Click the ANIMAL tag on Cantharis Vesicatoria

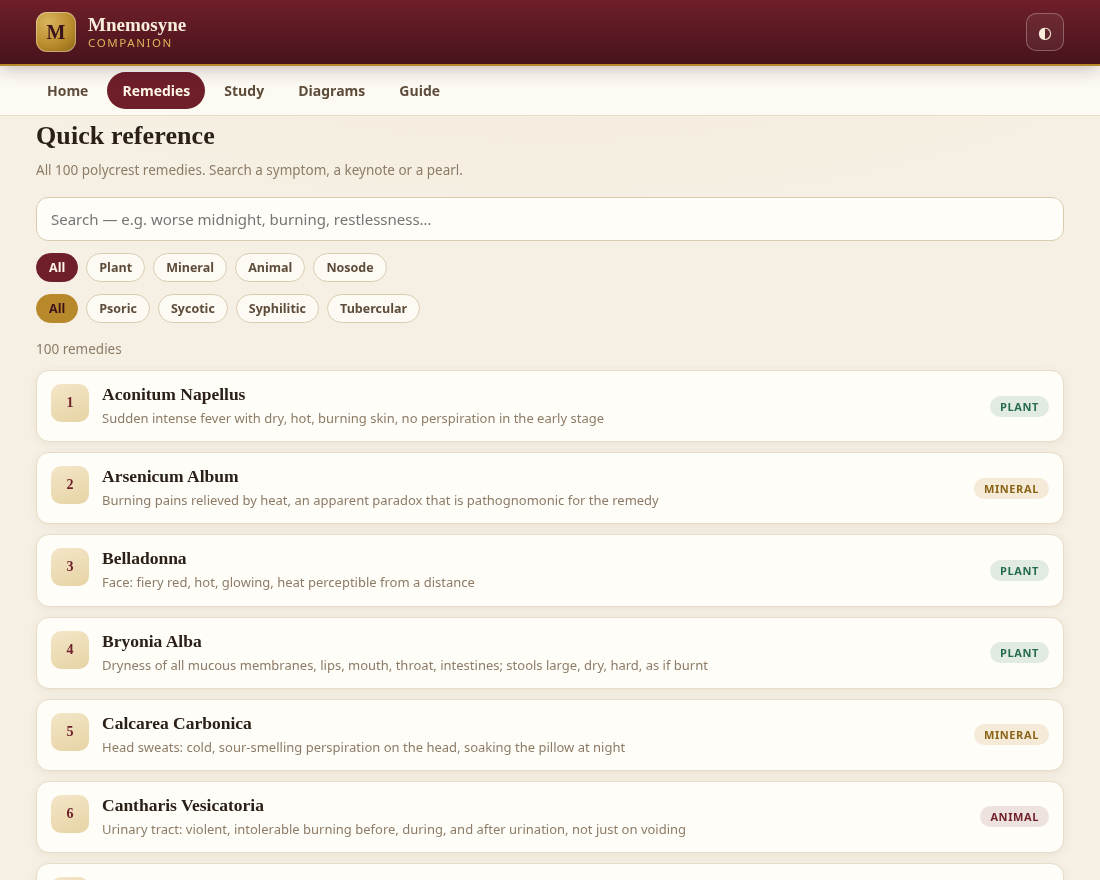pyautogui.click(x=1014, y=818)
